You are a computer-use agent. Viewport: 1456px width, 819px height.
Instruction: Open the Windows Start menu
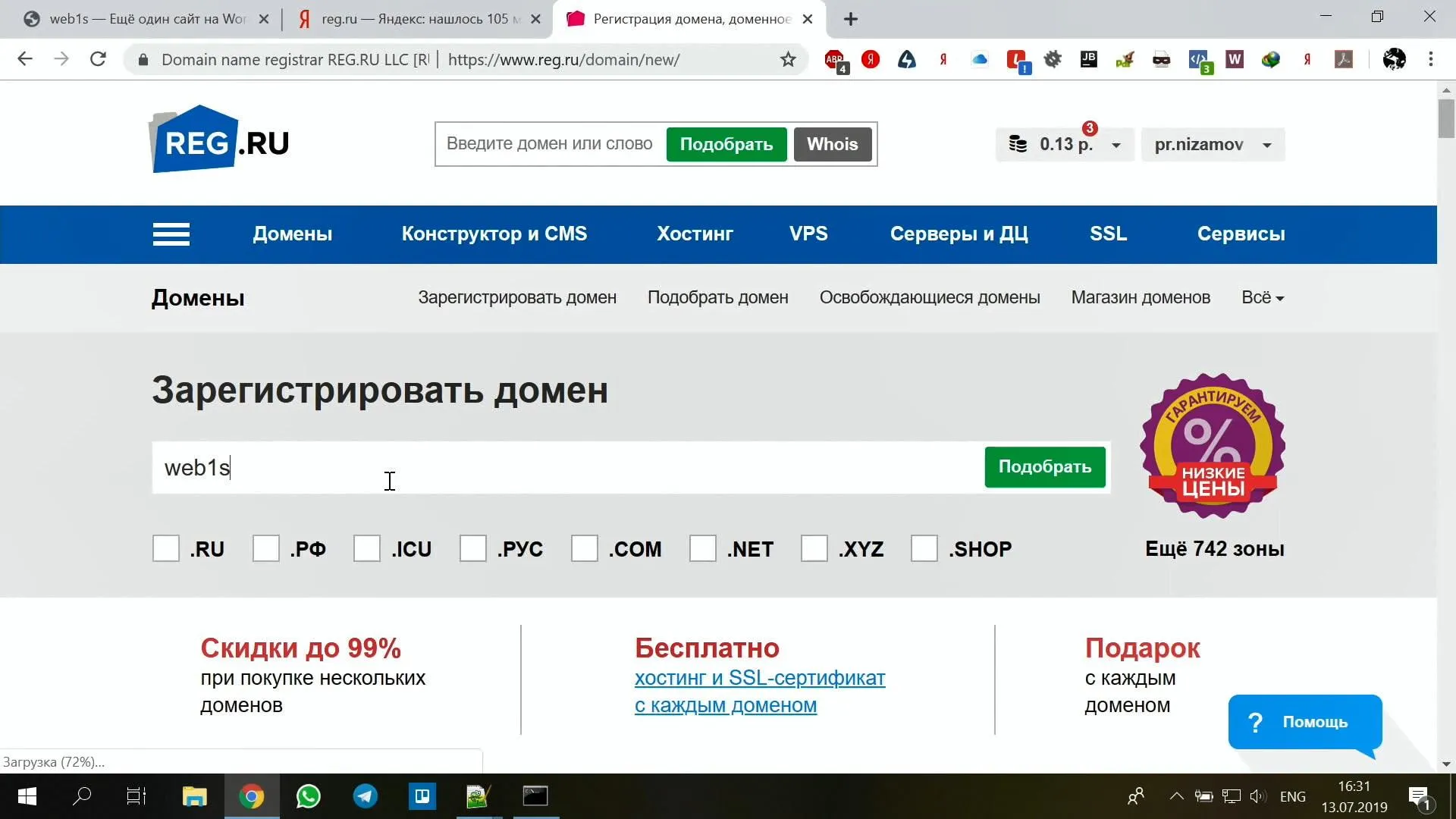(x=27, y=796)
